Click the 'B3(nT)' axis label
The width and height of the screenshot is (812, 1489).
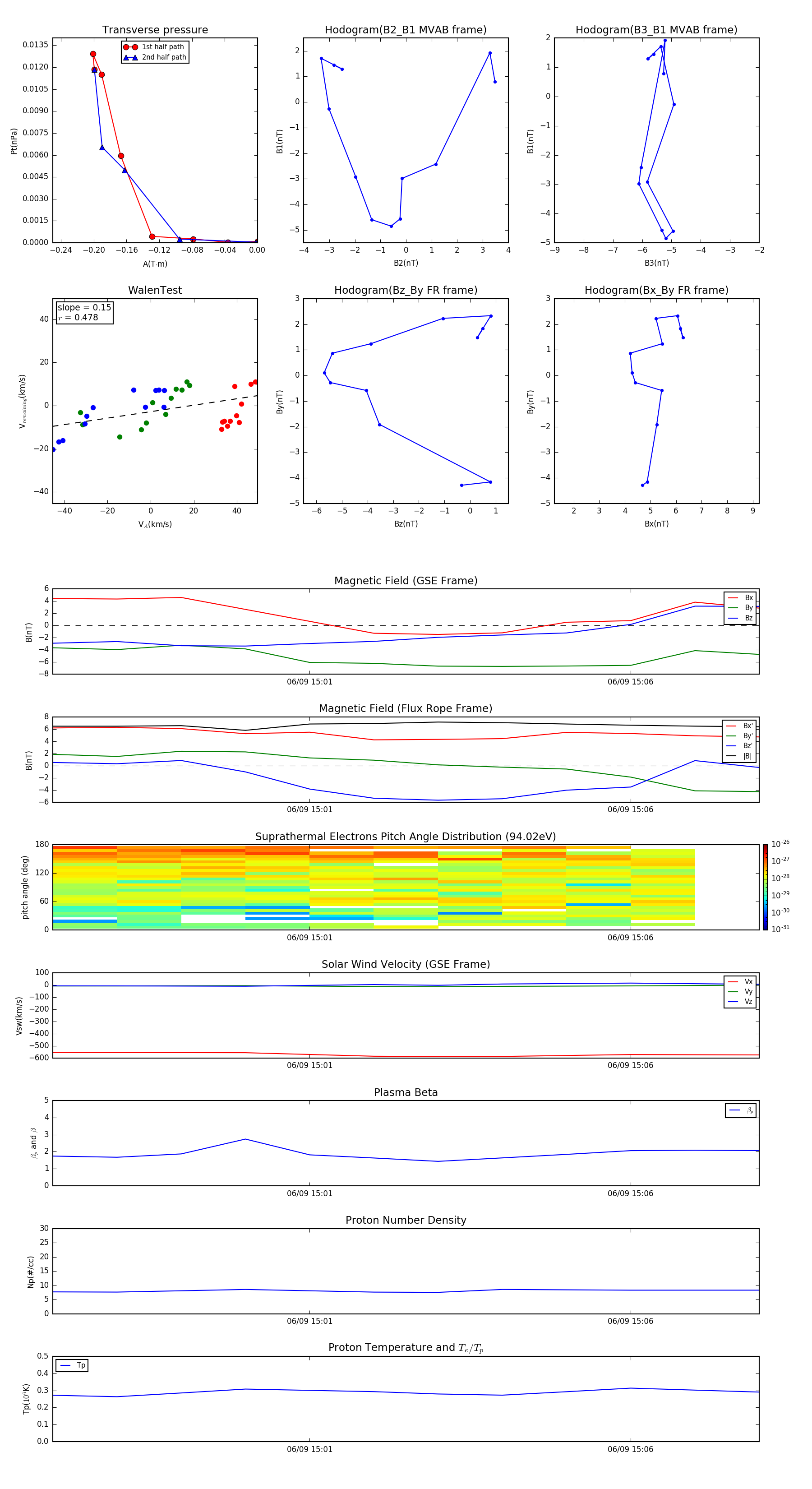pyautogui.click(x=656, y=263)
